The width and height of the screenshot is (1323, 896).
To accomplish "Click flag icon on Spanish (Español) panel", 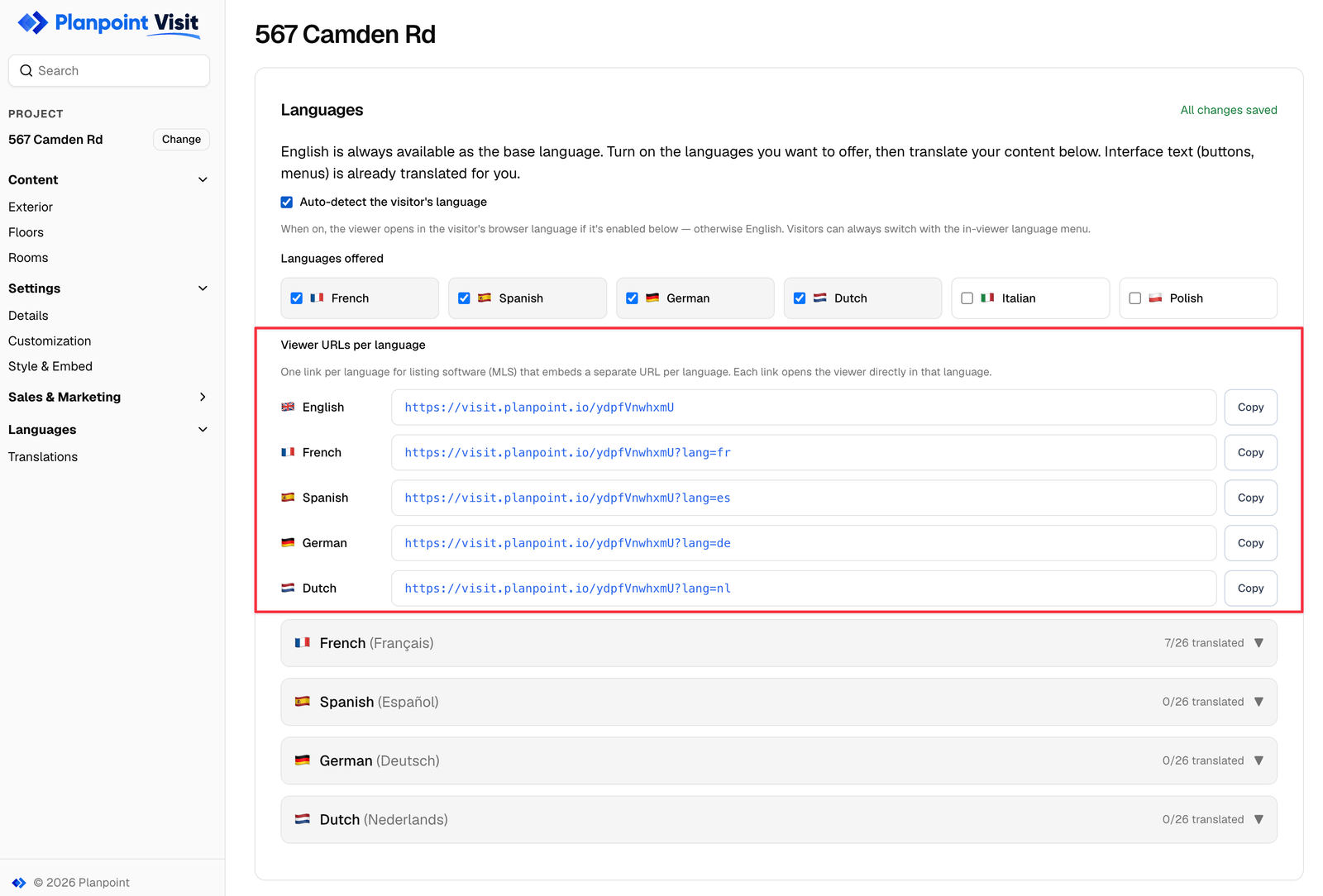I will click(x=303, y=702).
